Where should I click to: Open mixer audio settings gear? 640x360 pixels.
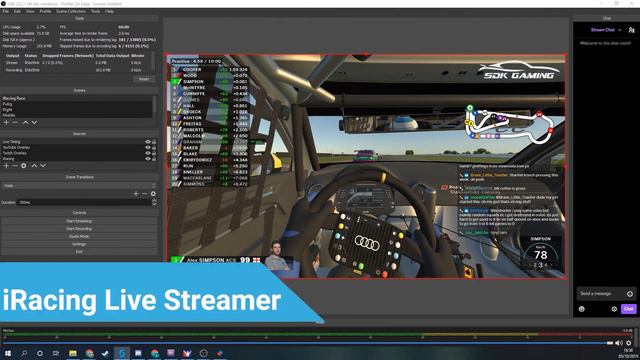click(x=629, y=343)
